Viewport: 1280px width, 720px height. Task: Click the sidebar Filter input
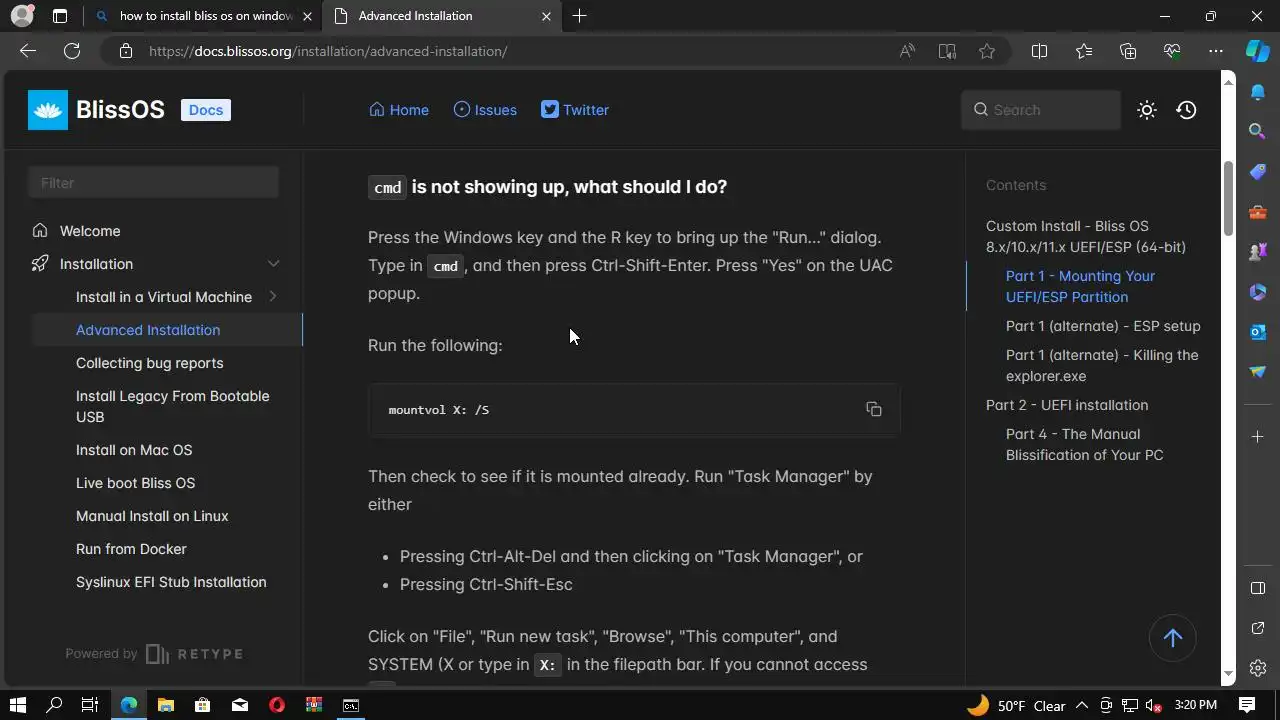pyautogui.click(x=153, y=183)
